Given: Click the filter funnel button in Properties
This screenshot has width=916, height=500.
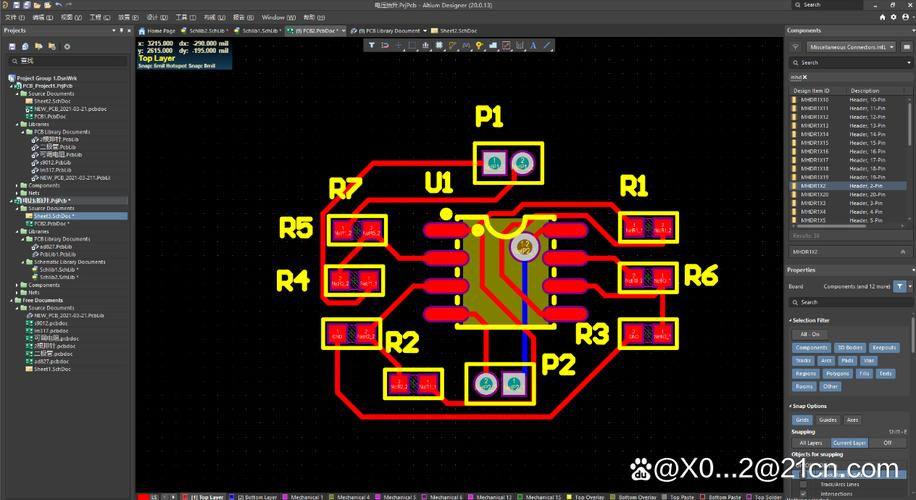Looking at the screenshot, I should 898,286.
